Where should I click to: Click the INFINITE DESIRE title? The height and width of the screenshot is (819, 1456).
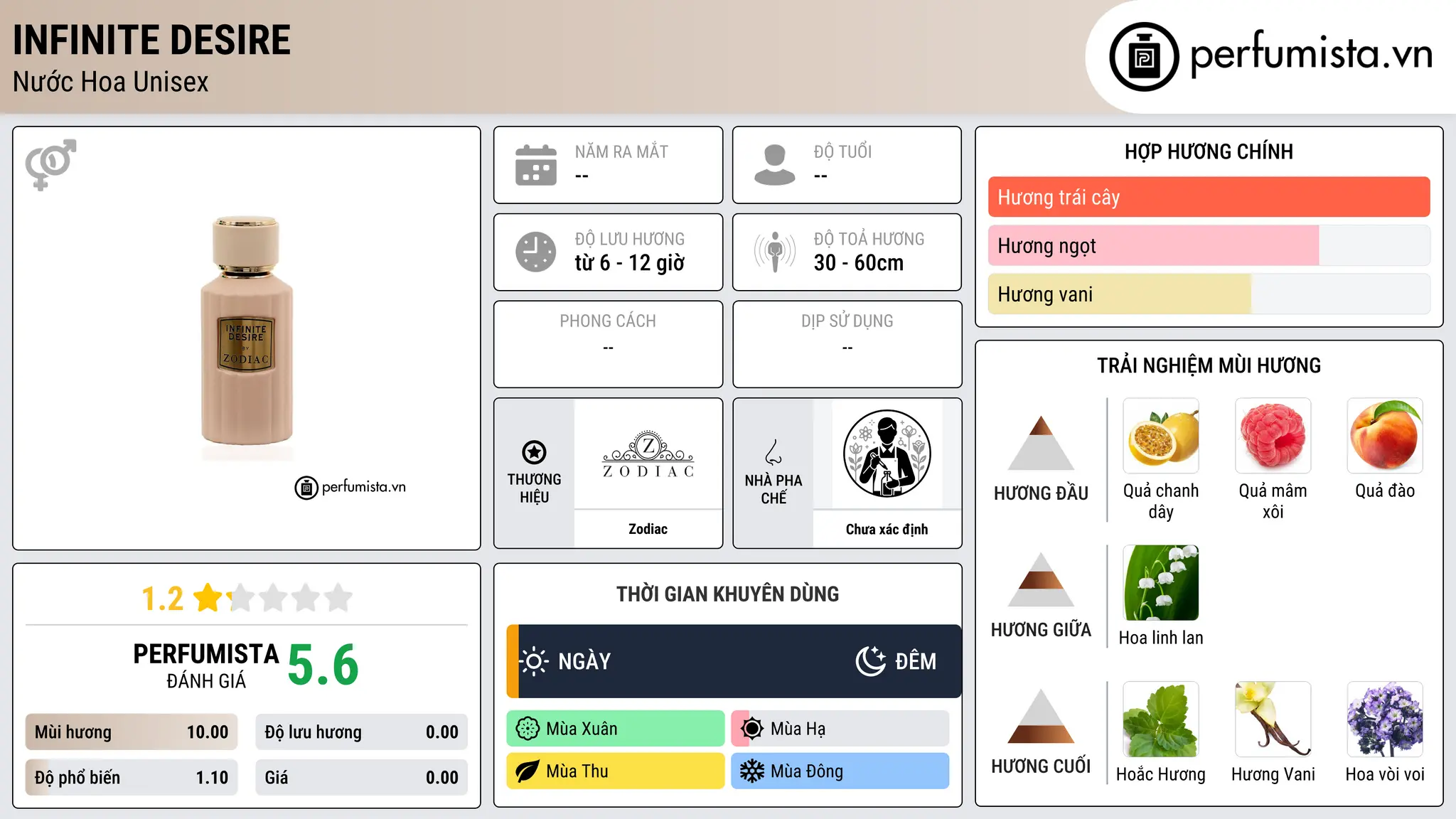coord(151,41)
